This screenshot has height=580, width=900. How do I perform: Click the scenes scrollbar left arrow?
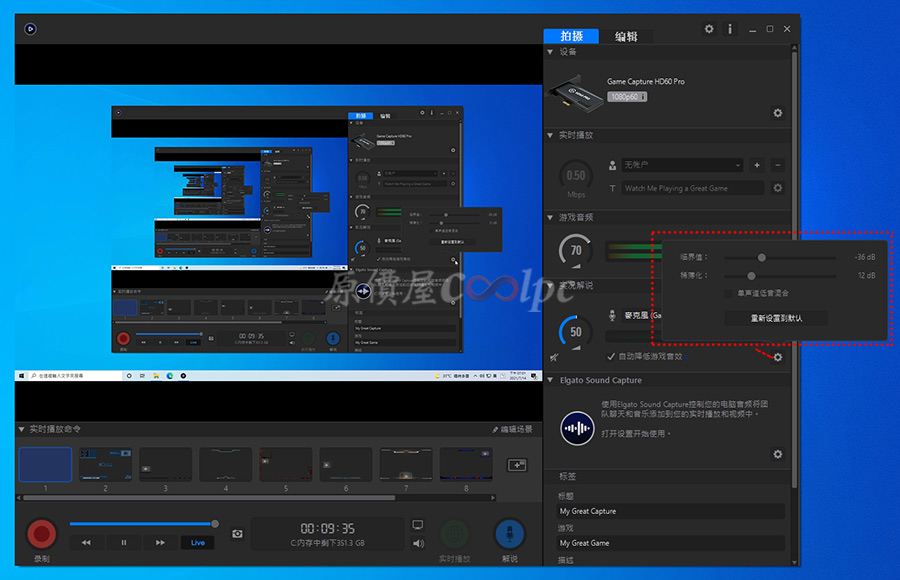(19, 498)
